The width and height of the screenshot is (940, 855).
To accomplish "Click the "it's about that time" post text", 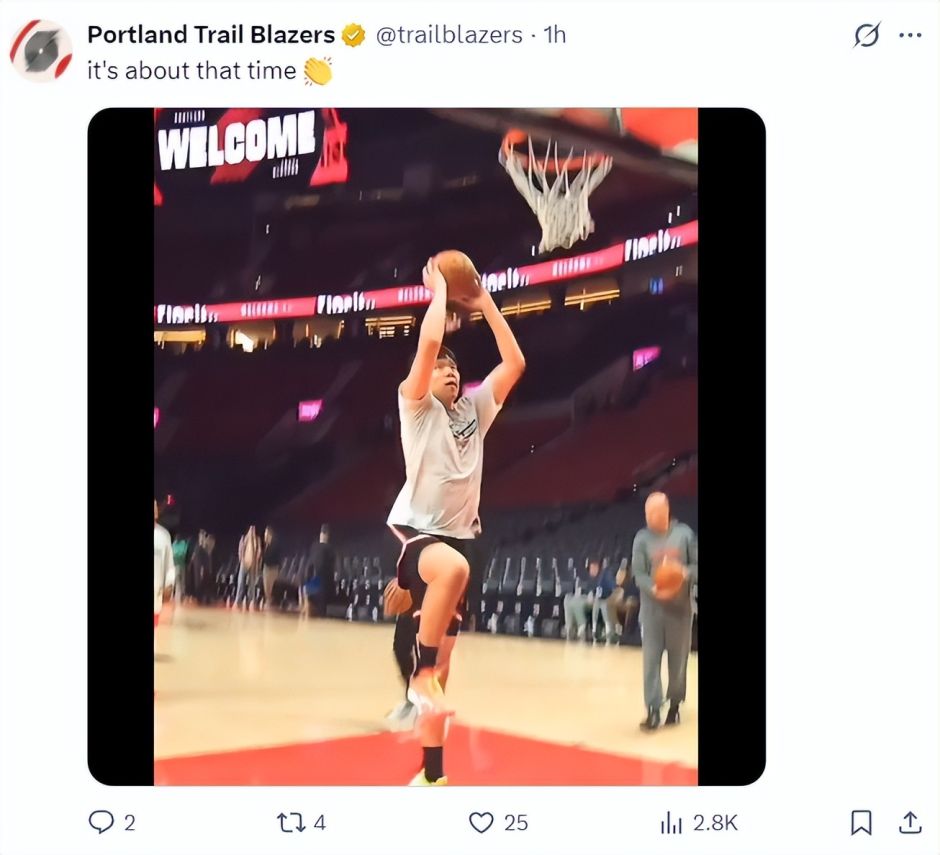I will click(192, 71).
